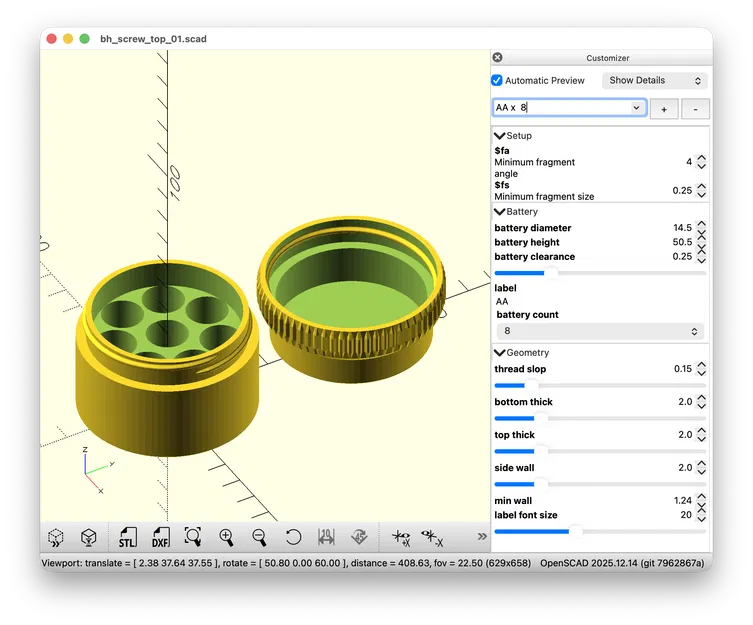Click the Preview render icon
This screenshot has height=625, width=753.
click(x=57, y=537)
